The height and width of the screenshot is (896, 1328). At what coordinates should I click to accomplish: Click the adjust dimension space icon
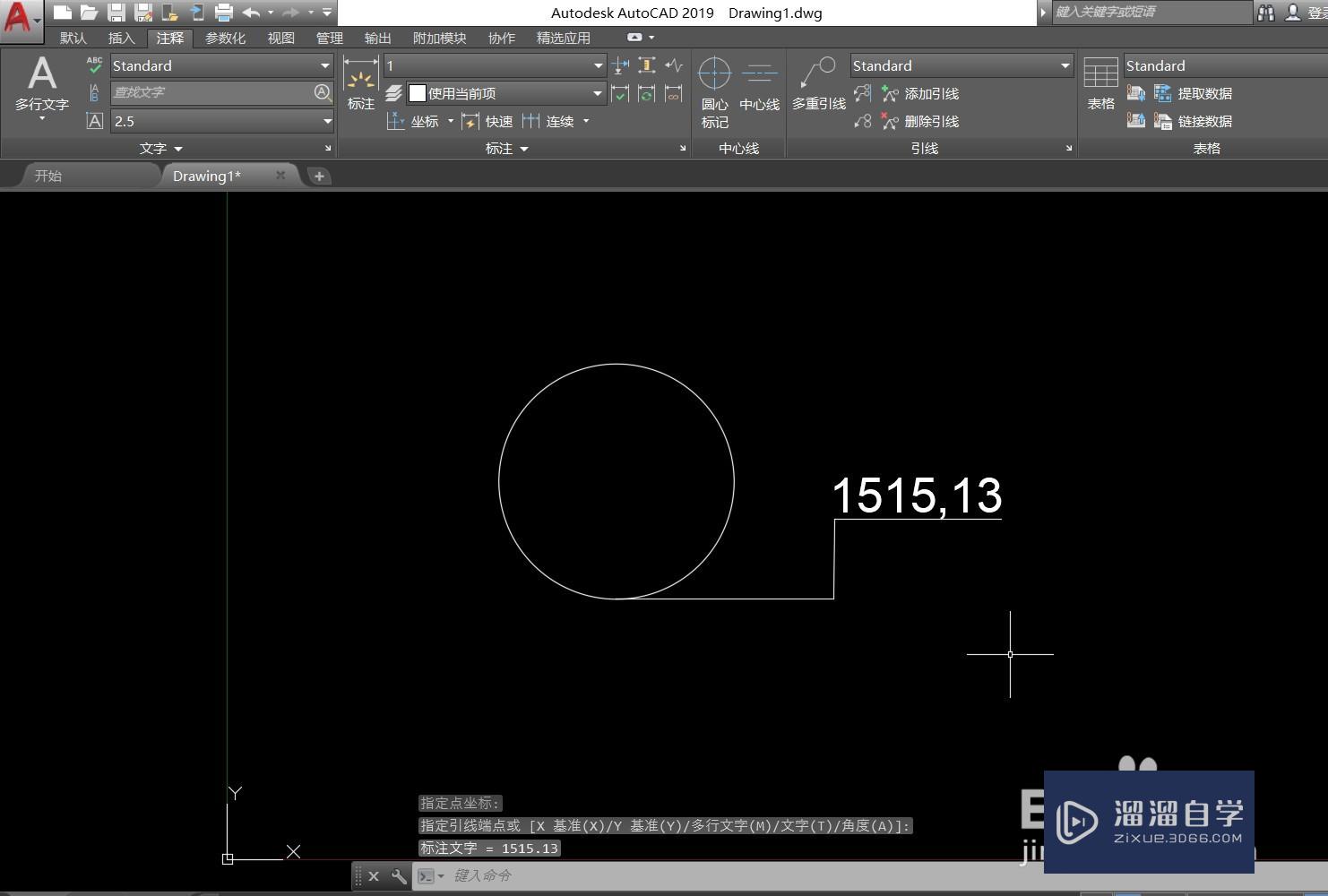(x=647, y=65)
